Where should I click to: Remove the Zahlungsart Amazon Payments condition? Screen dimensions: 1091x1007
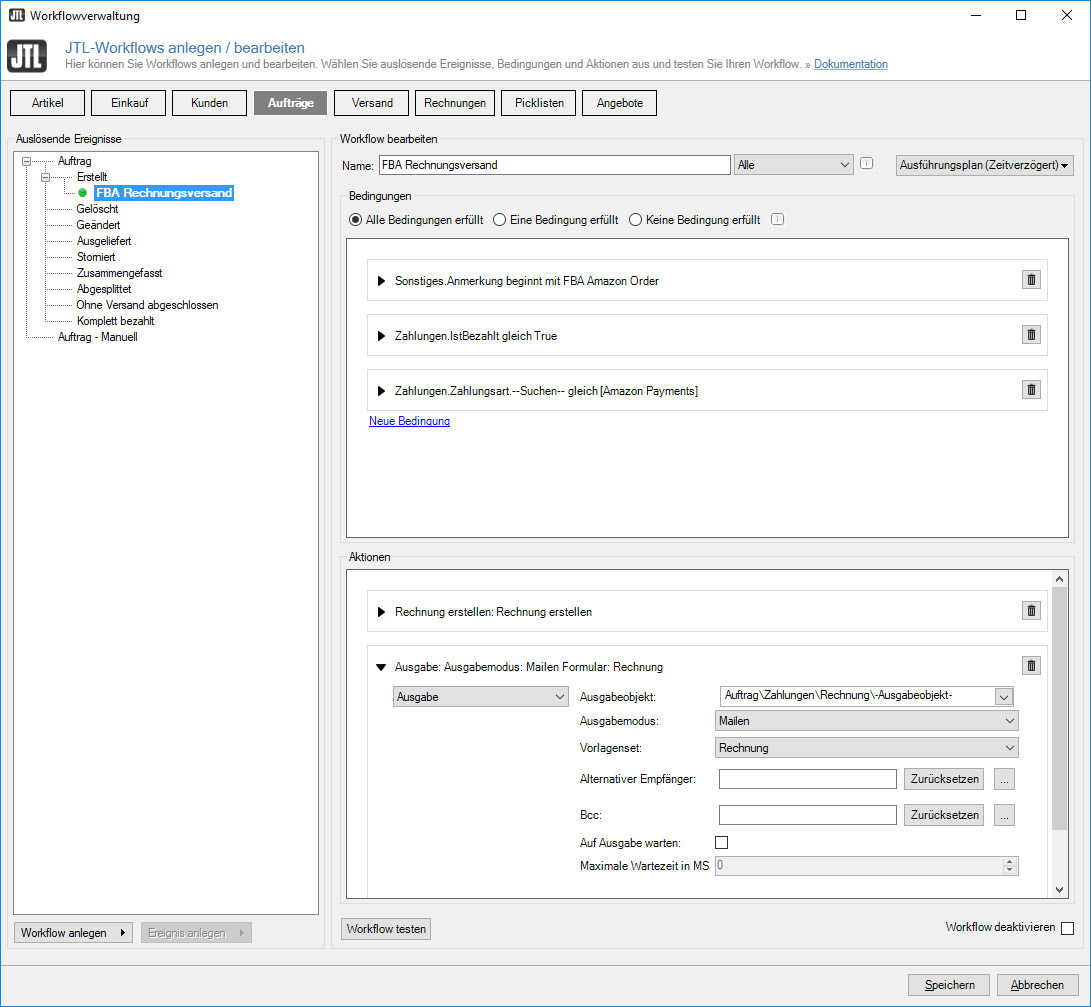pos(1031,390)
